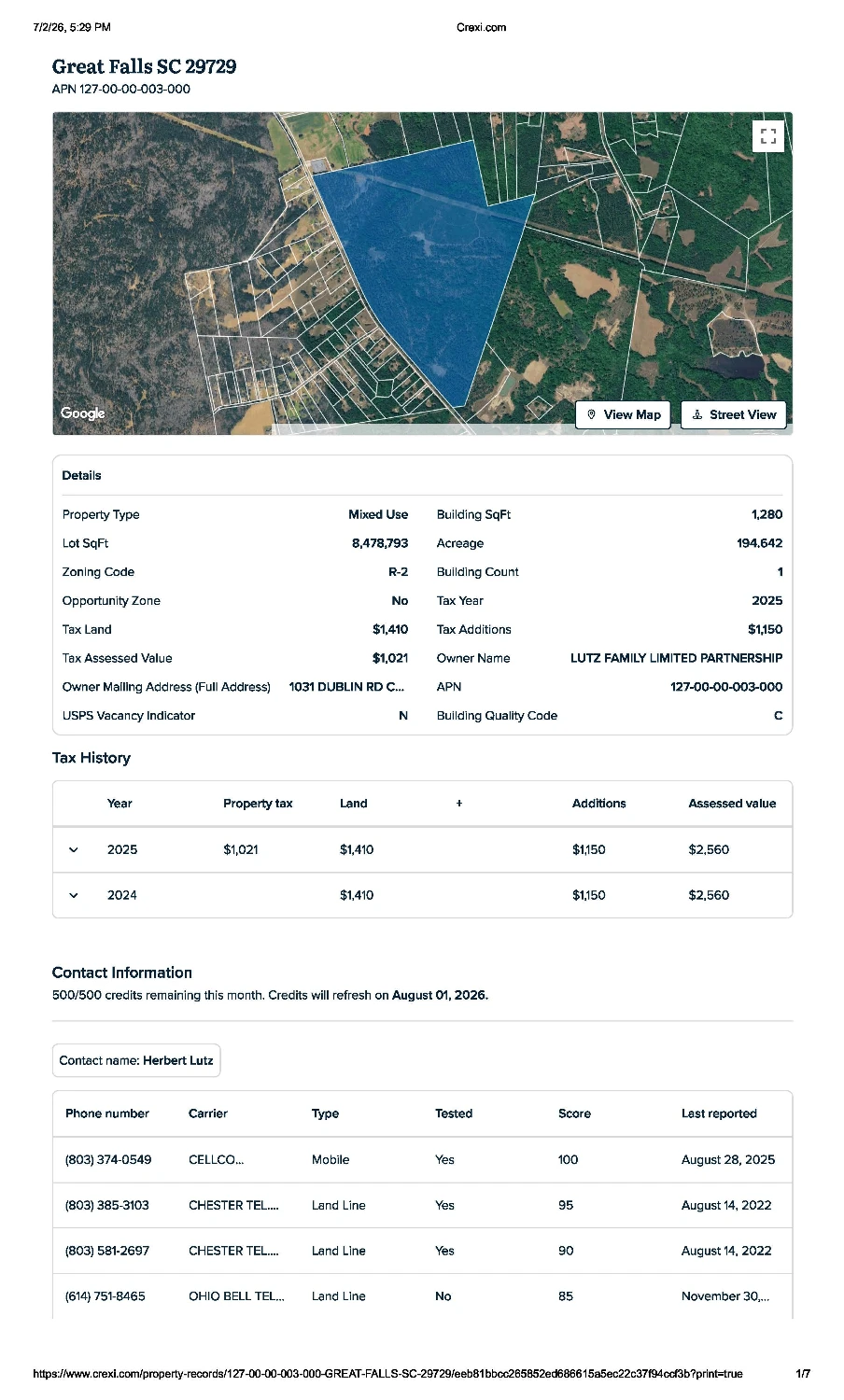Click the Great Falls SC 29729 heading
844x1400 pixels.
tap(144, 66)
